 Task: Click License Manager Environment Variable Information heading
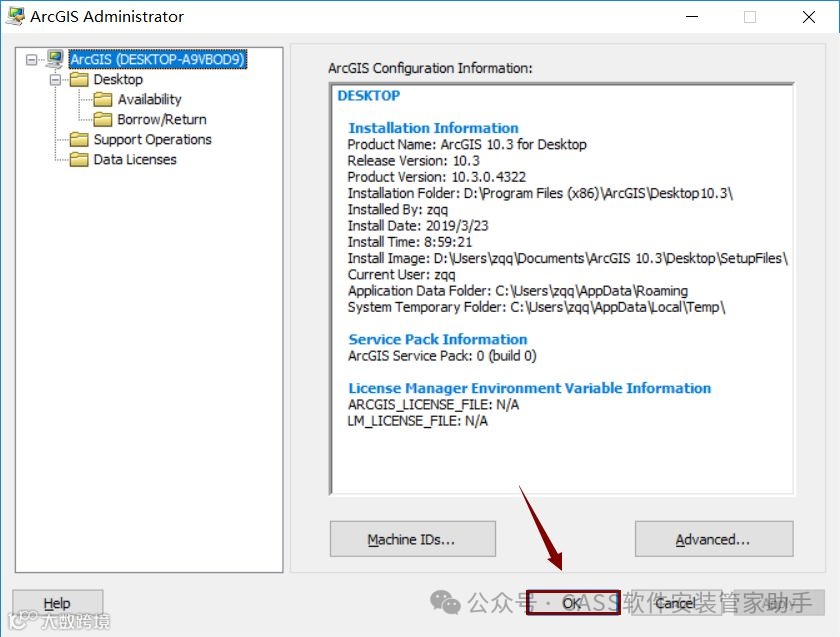pyautogui.click(x=529, y=388)
